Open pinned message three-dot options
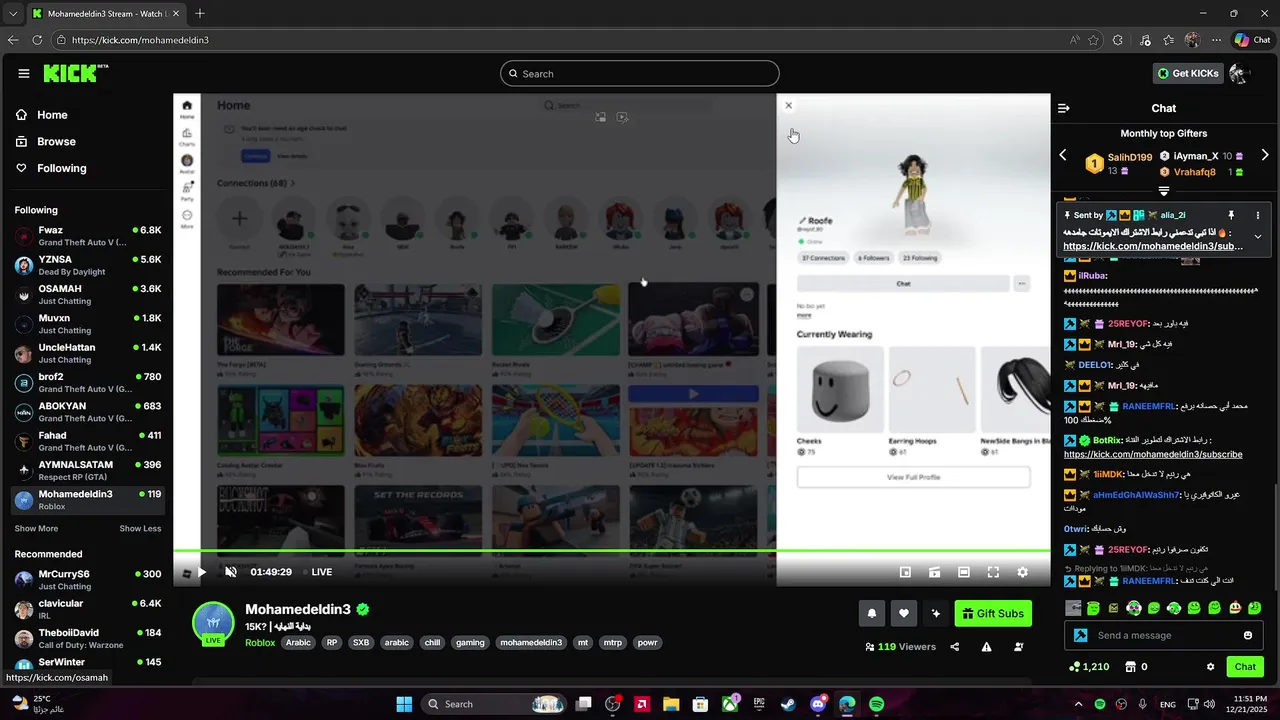 [x=1258, y=215]
